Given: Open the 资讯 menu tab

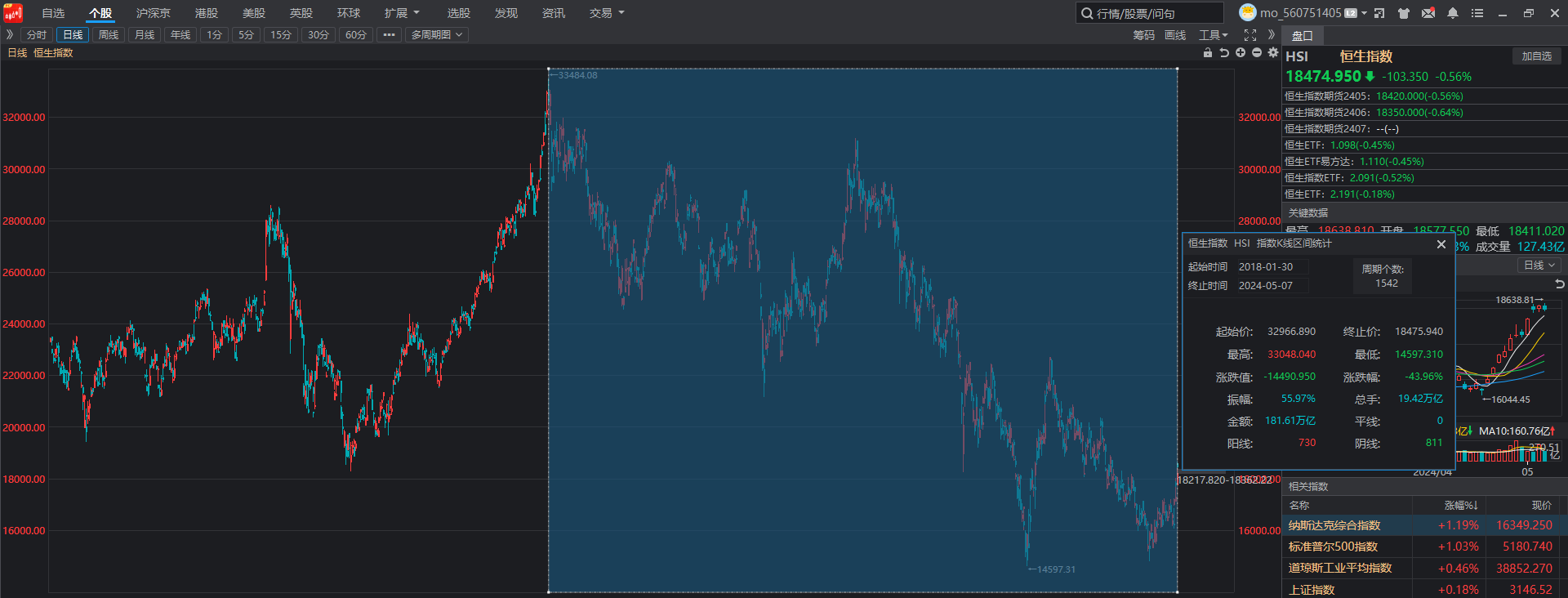Looking at the screenshot, I should pyautogui.click(x=554, y=13).
